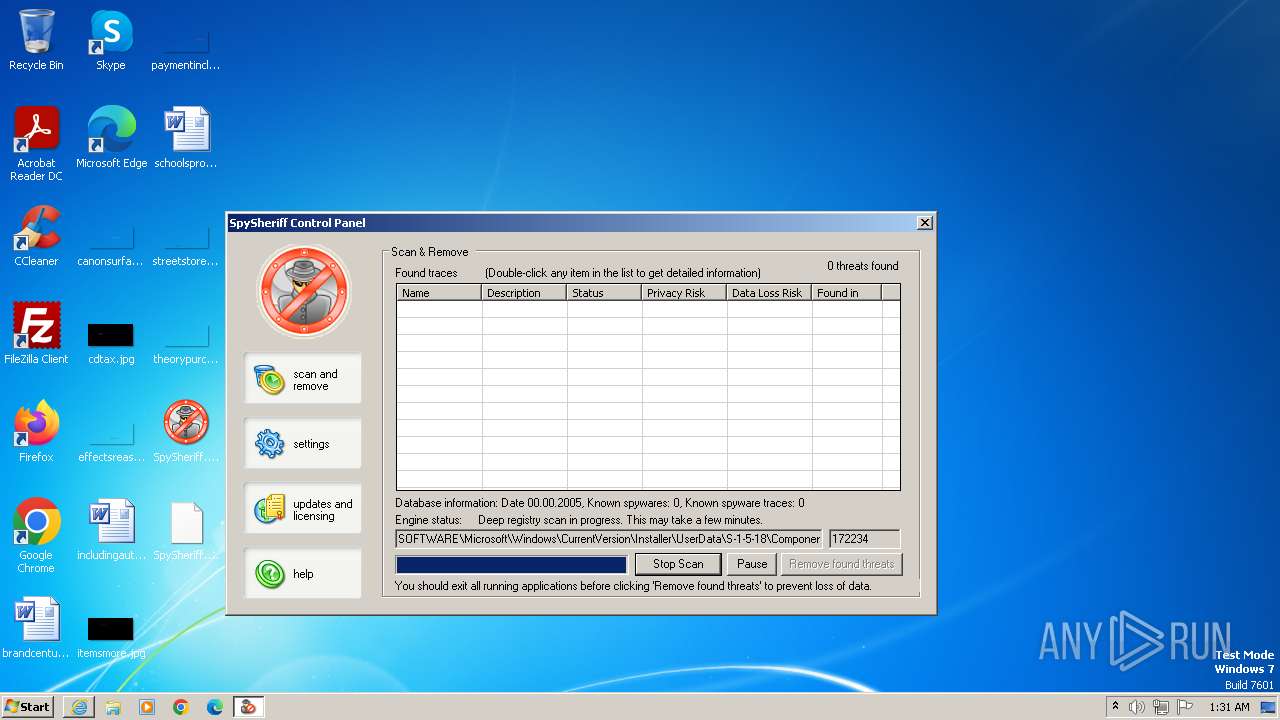This screenshot has height=720, width=1280.
Task: Click the Database information line
Action: [x=600, y=503]
